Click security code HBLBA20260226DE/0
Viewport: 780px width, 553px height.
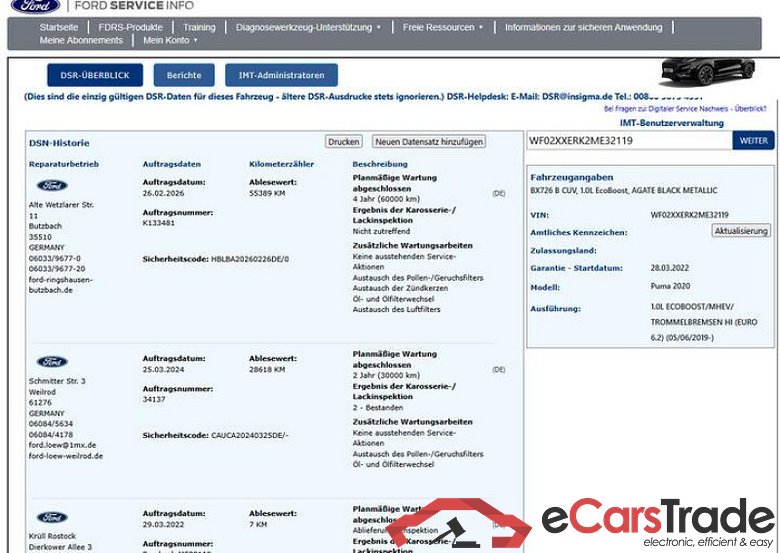(250, 259)
